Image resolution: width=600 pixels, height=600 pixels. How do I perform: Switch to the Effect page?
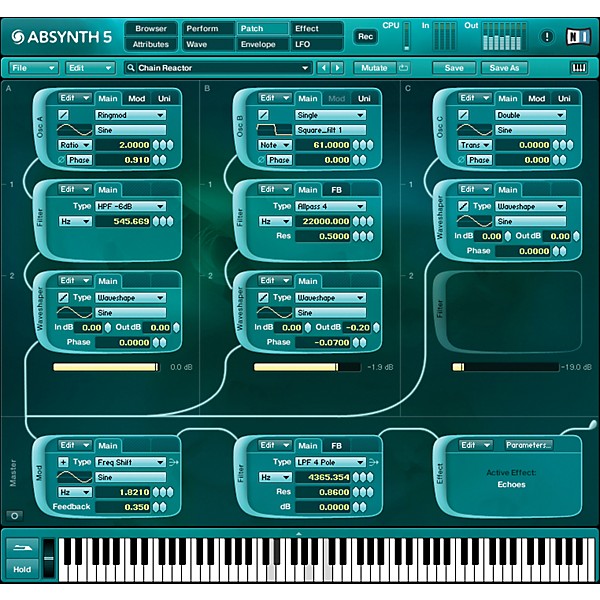click(317, 29)
